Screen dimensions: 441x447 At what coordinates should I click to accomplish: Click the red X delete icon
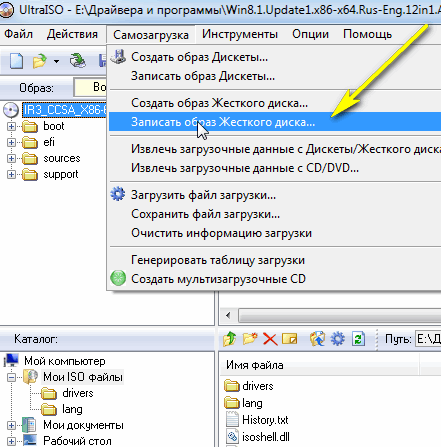pos(270,339)
